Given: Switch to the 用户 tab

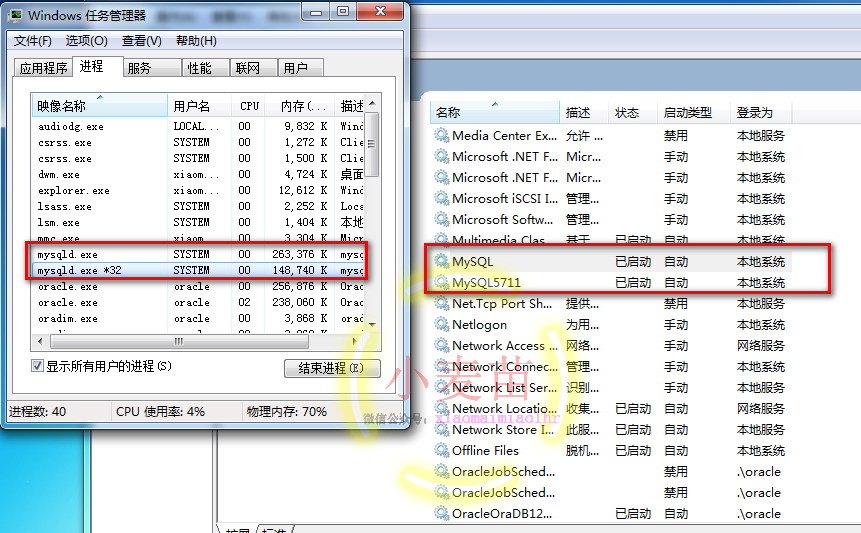Looking at the screenshot, I should point(300,68).
